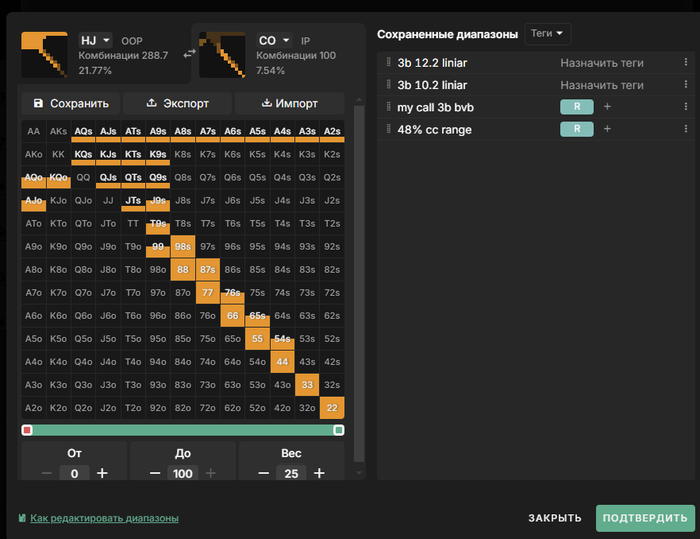Toggle AJo cell in range grid
This screenshot has height=539, width=700.
click(33, 201)
